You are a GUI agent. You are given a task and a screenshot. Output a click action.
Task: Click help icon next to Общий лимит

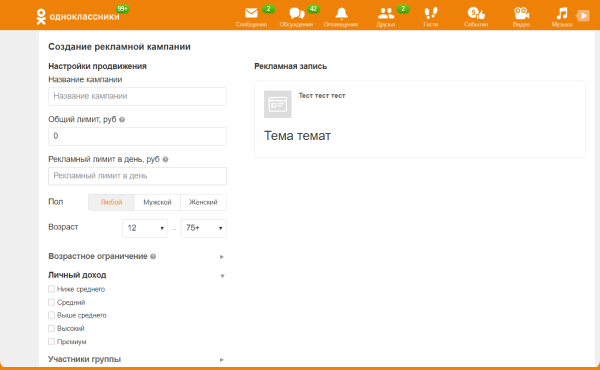click(122, 119)
